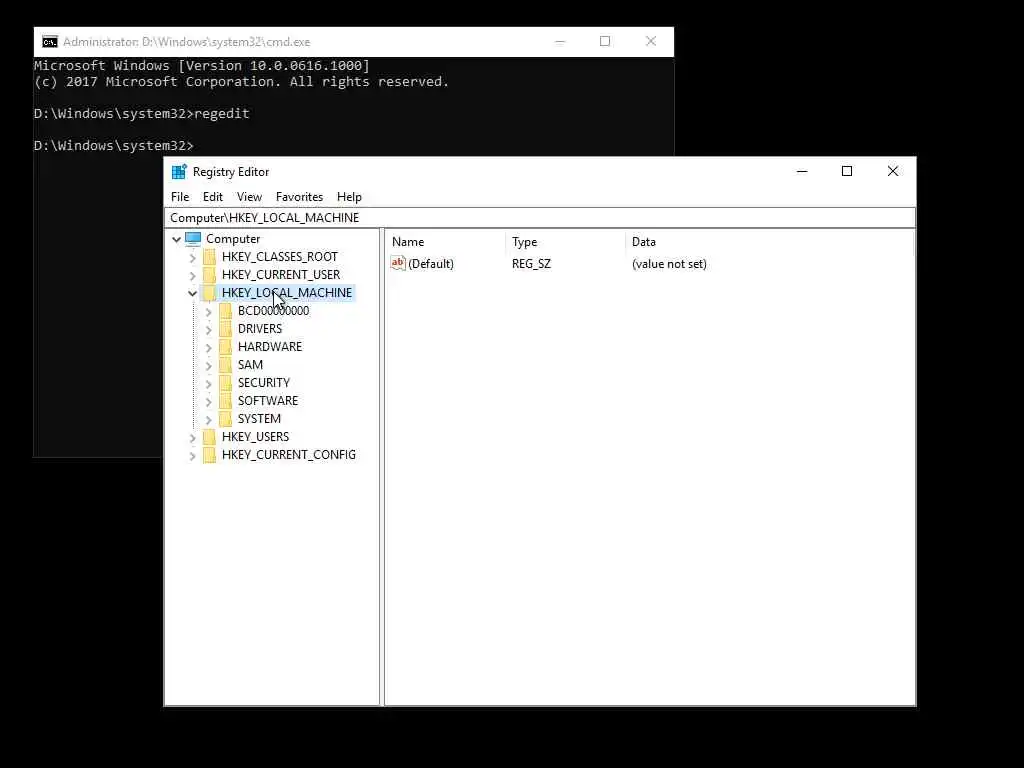Image resolution: width=1024 pixels, height=768 pixels.
Task: Open the View menu in Registry Editor
Action: click(249, 197)
